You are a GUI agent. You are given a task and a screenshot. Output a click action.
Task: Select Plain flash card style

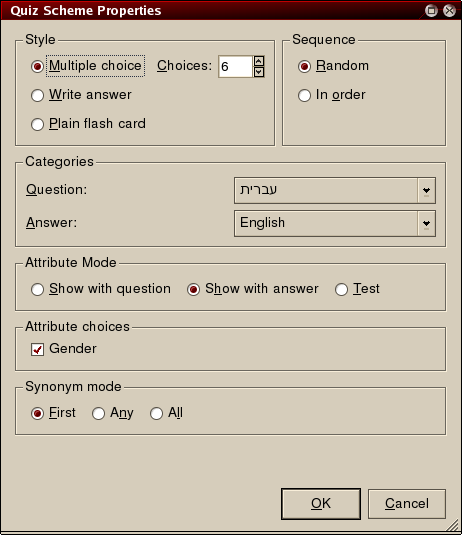(x=37, y=124)
